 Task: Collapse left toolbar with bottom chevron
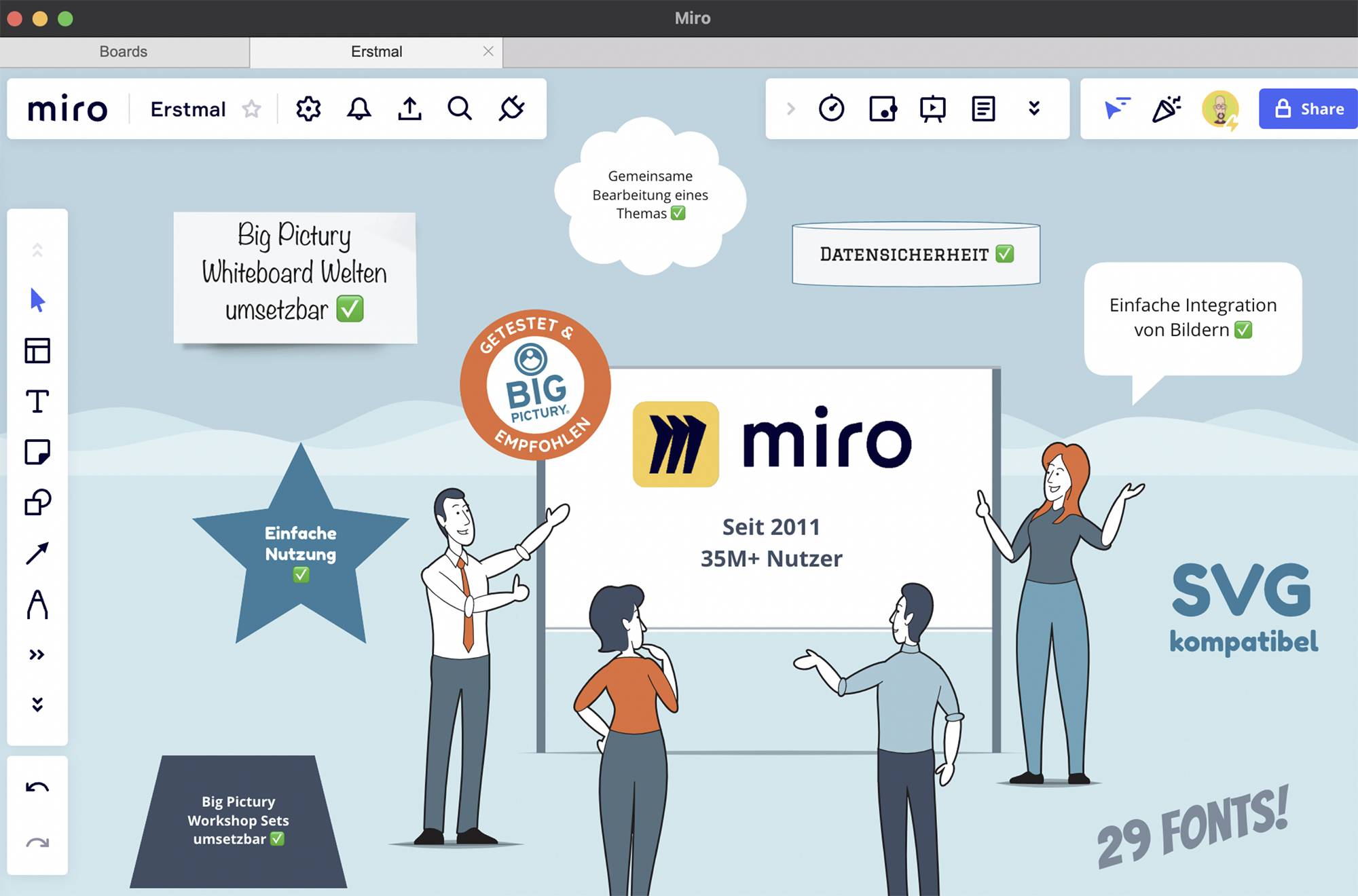click(37, 705)
